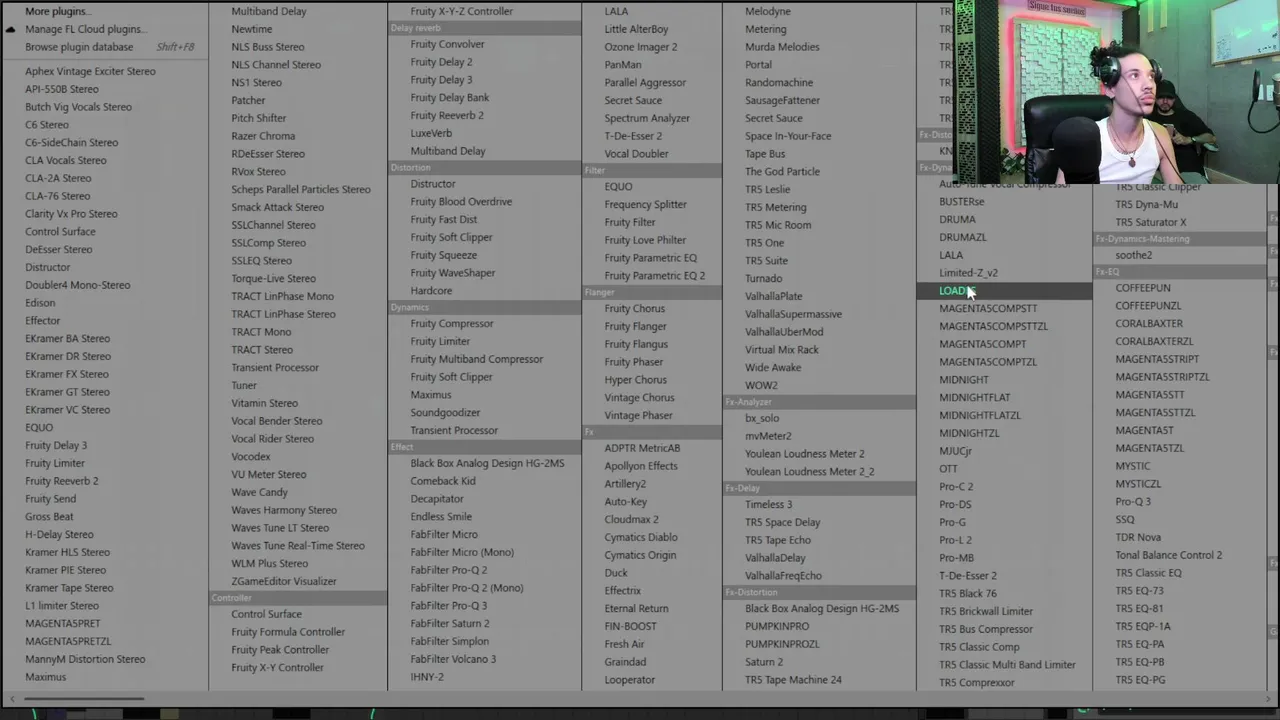This screenshot has height=720, width=1280.
Task: Choose Manage FL Cloud plugins...
Action: pyautogui.click(x=85, y=29)
